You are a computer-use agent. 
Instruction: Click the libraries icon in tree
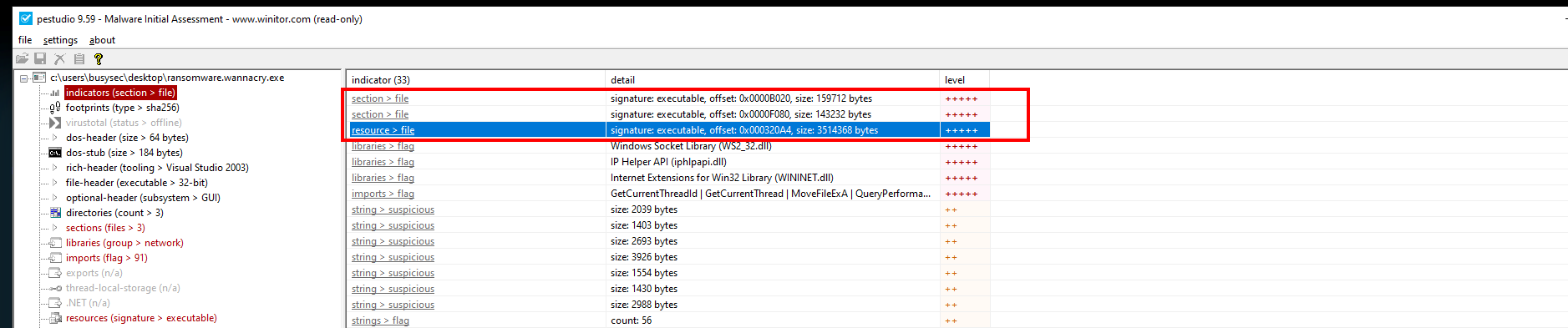pyautogui.click(x=55, y=243)
